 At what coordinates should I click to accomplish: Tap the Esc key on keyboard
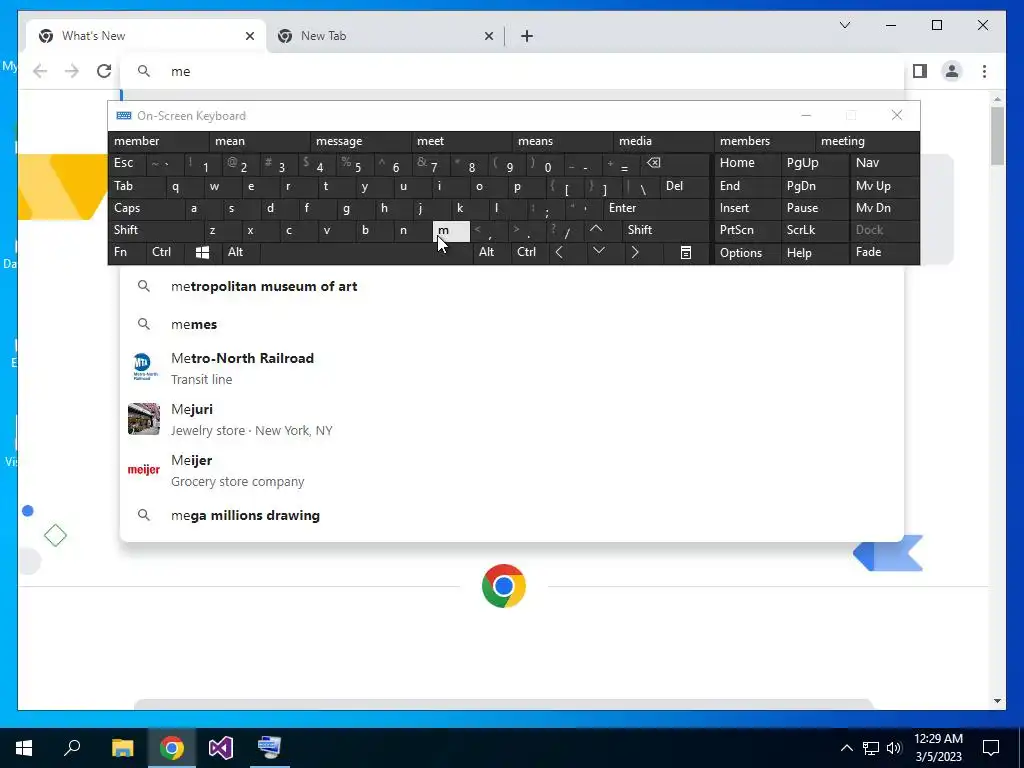[x=127, y=163]
